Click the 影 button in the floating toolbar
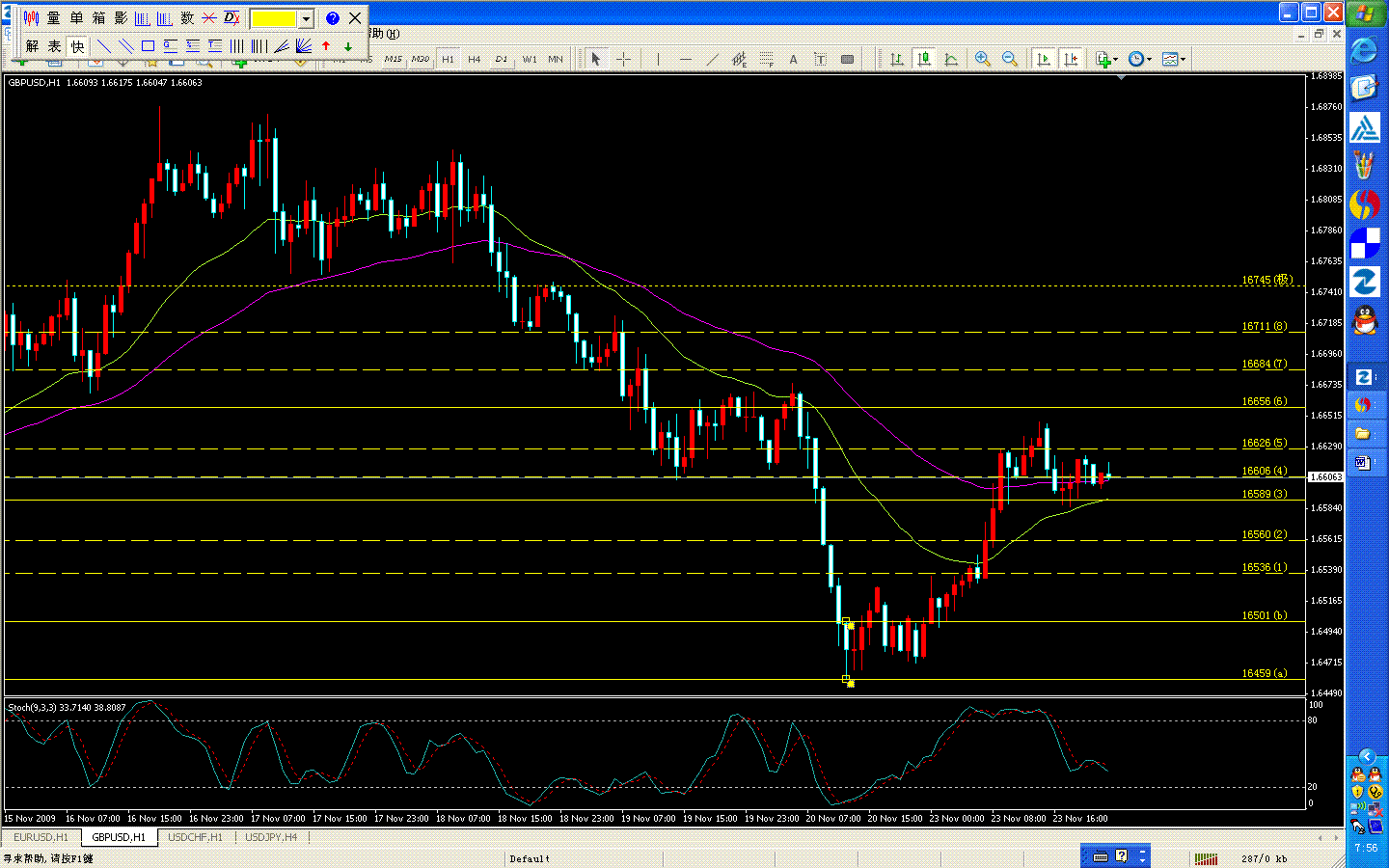Viewport: 1389px width, 868px height. point(121,18)
